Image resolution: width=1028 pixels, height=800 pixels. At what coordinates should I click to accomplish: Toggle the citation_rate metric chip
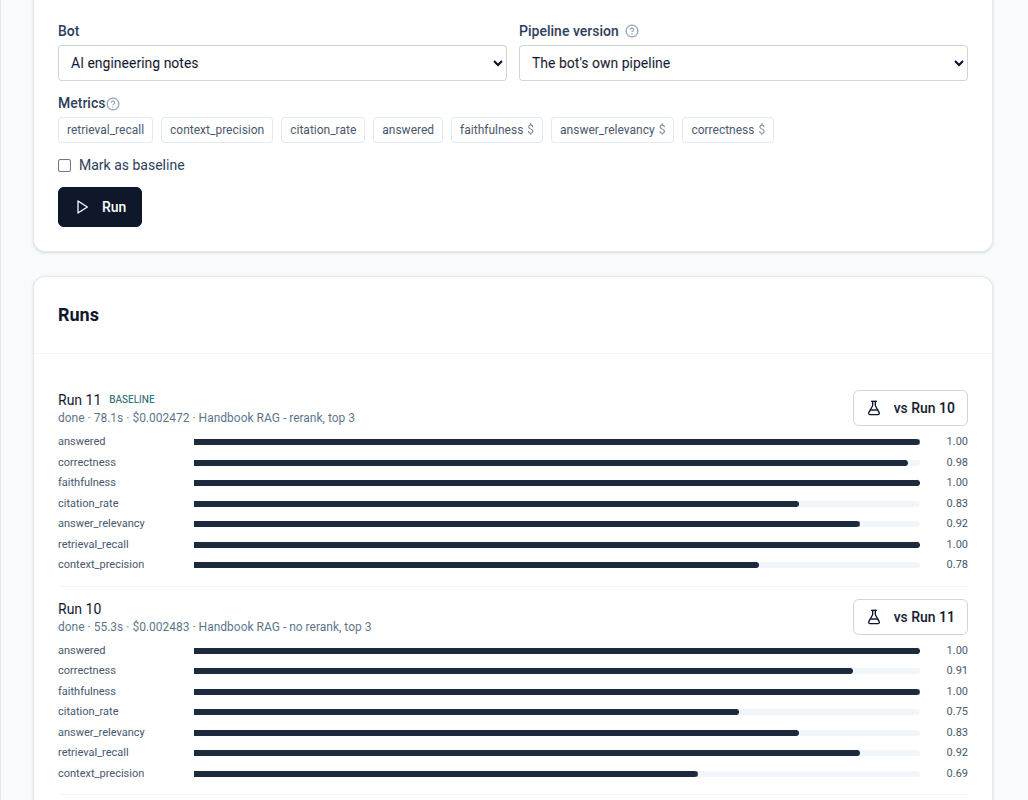323,130
